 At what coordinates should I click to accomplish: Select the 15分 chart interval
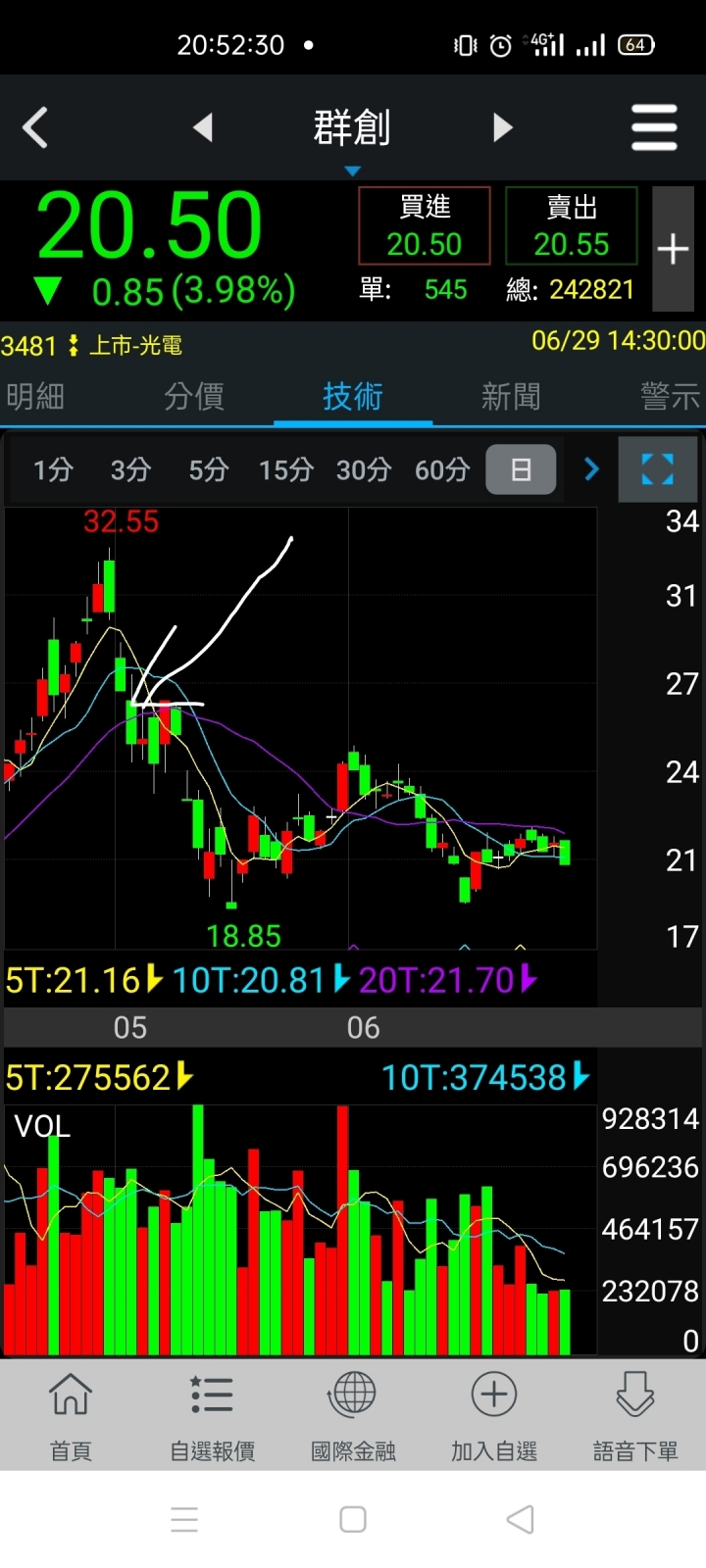click(286, 470)
